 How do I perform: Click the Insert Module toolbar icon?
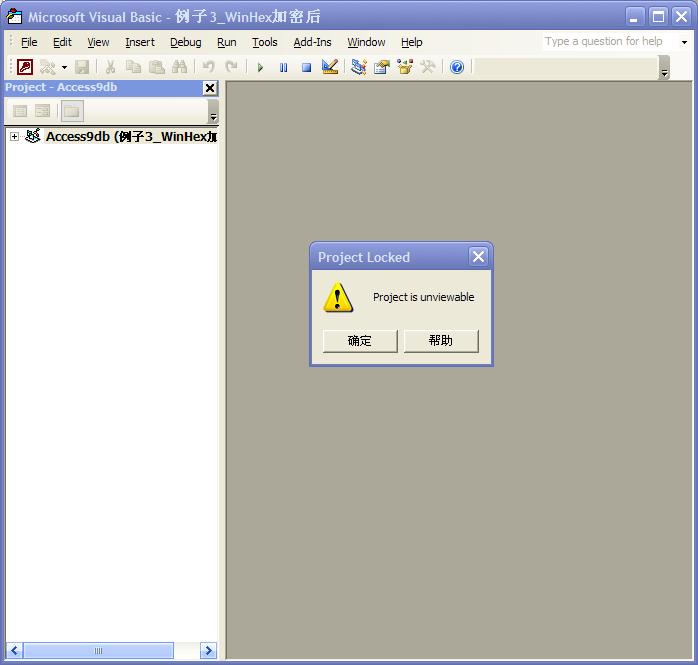(48, 67)
